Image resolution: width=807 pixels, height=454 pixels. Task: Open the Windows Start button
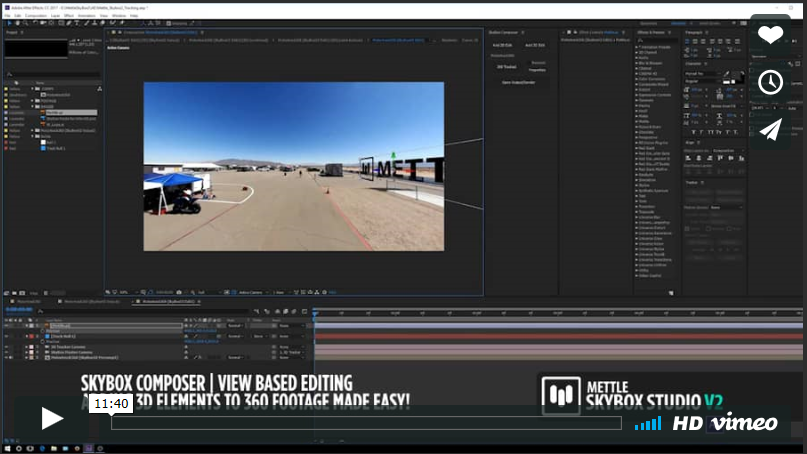point(7,448)
